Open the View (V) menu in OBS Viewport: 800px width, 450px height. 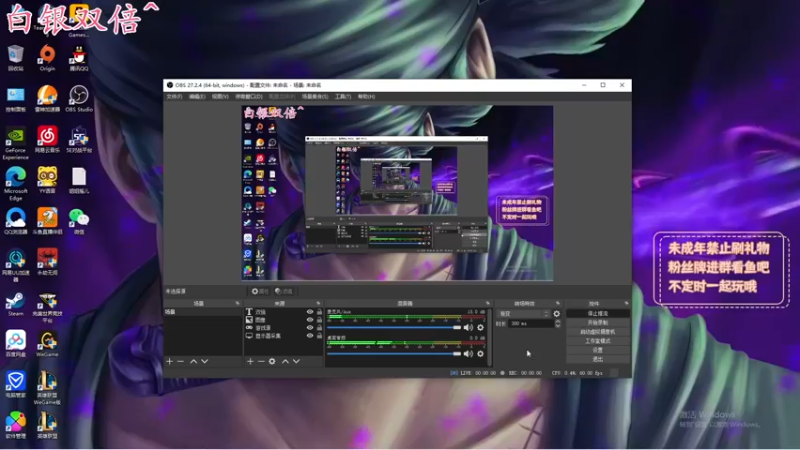[x=220, y=96]
